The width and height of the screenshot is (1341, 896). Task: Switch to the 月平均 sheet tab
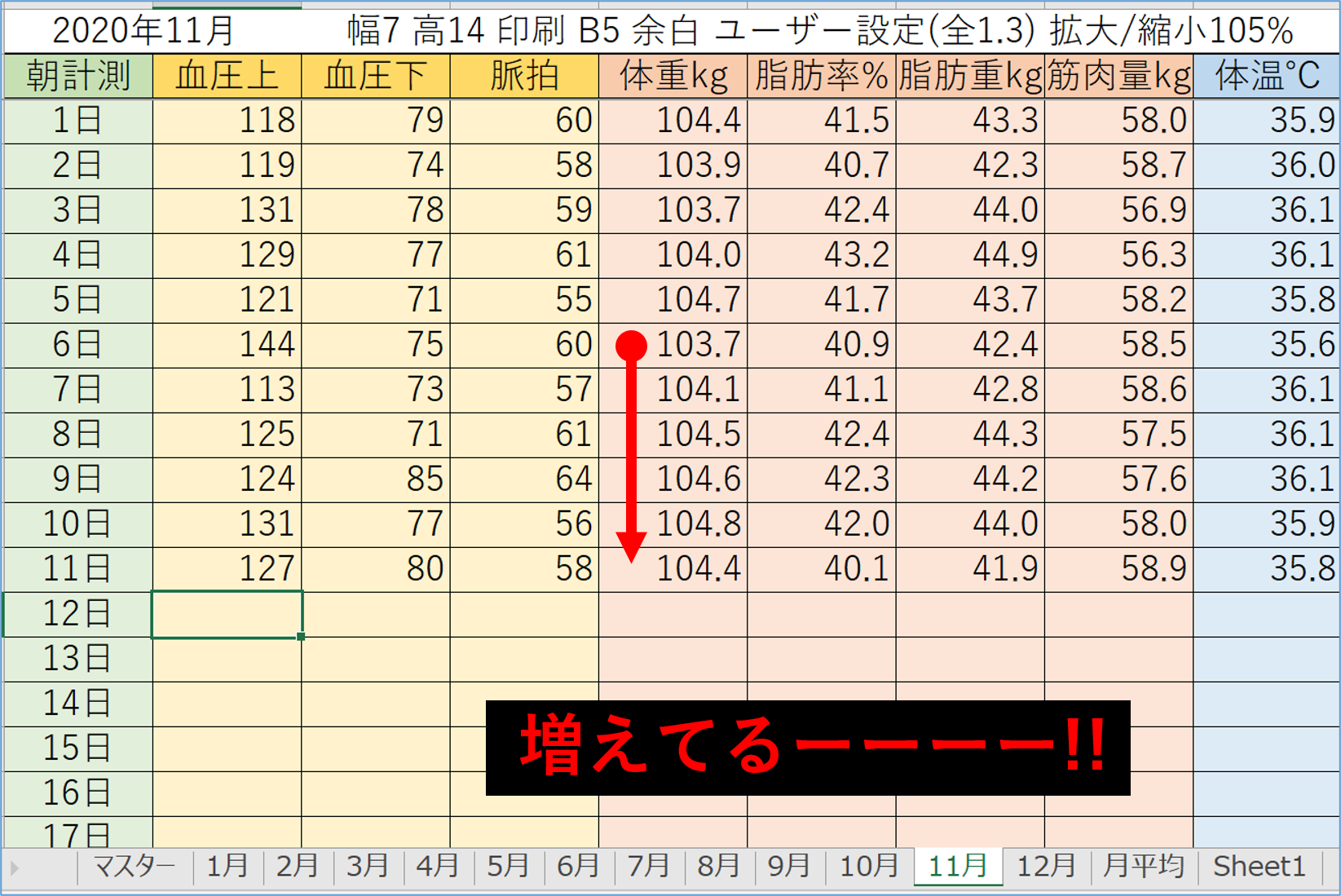(1144, 867)
